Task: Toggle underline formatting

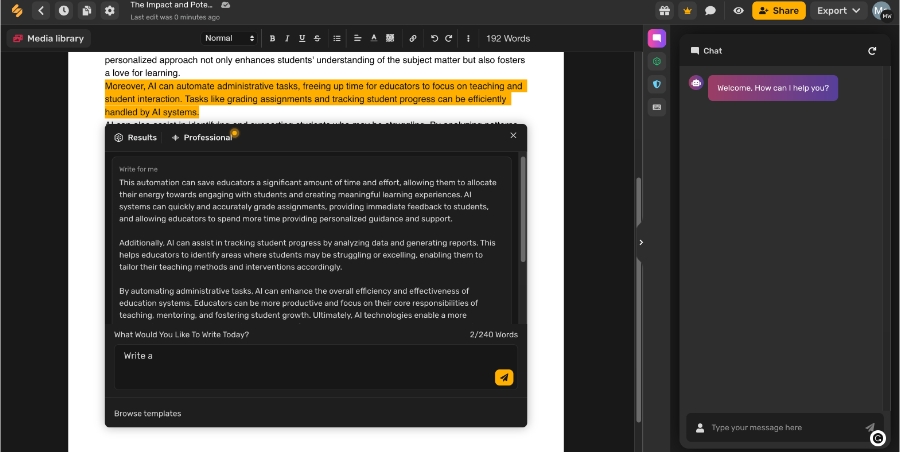Action: click(302, 38)
